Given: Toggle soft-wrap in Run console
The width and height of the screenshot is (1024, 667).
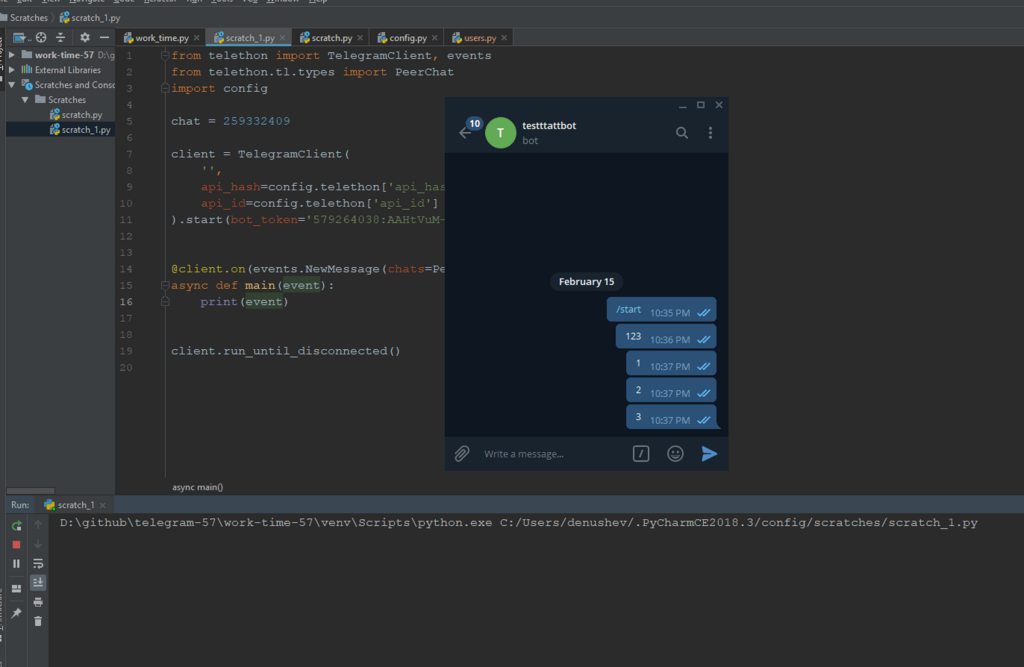Looking at the screenshot, I should pos(38,563).
